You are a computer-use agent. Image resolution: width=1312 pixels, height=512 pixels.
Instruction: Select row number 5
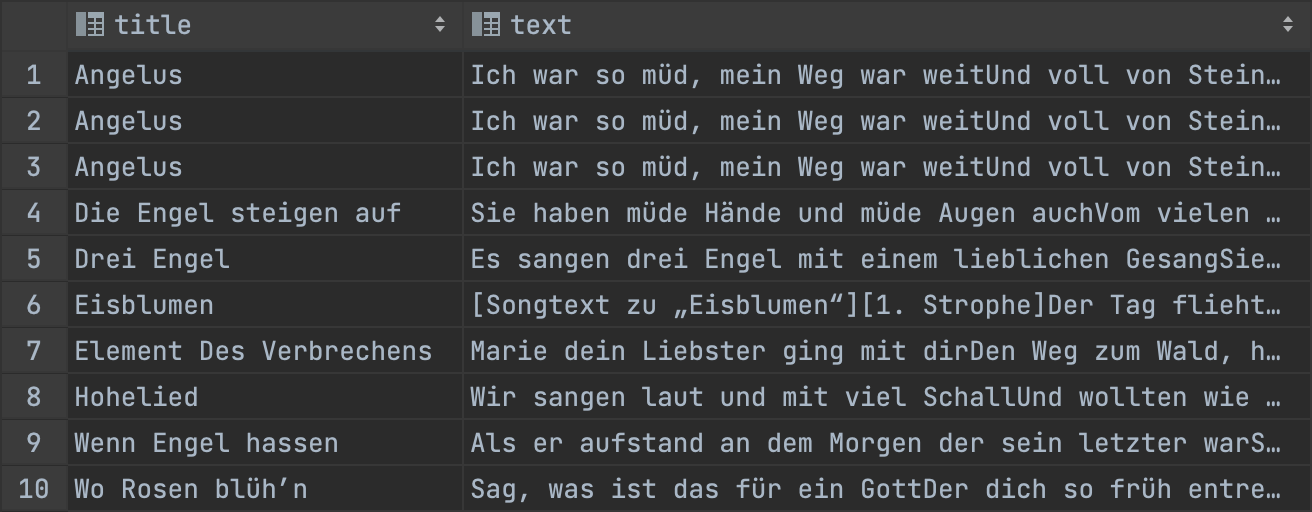tap(34, 259)
